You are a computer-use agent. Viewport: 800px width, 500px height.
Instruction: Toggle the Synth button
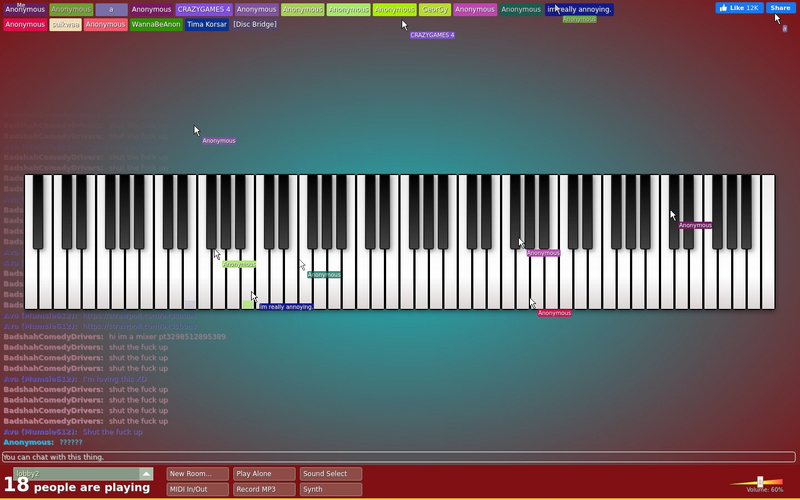[331, 489]
